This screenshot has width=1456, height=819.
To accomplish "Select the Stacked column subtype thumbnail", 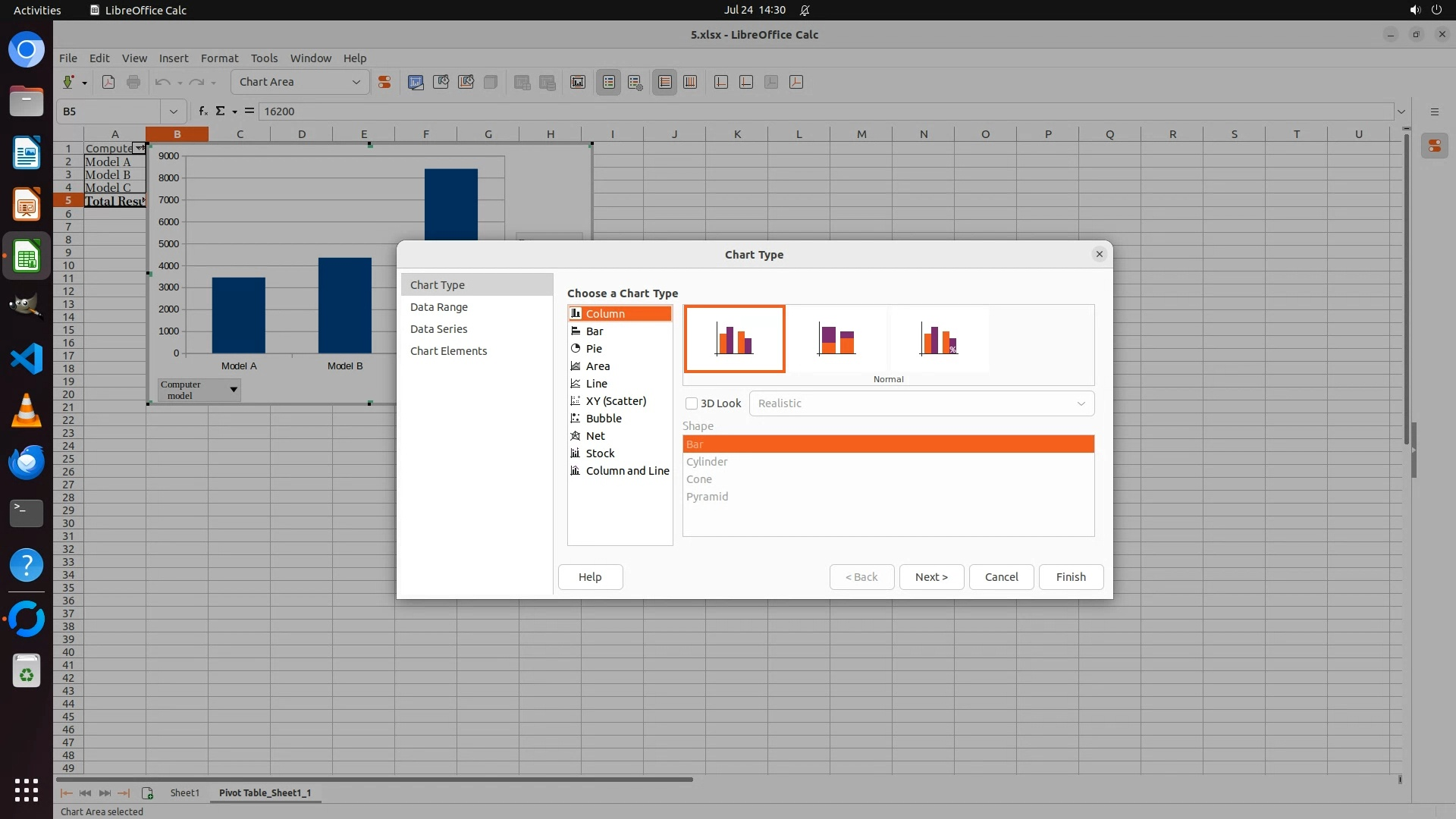I will tap(836, 339).
